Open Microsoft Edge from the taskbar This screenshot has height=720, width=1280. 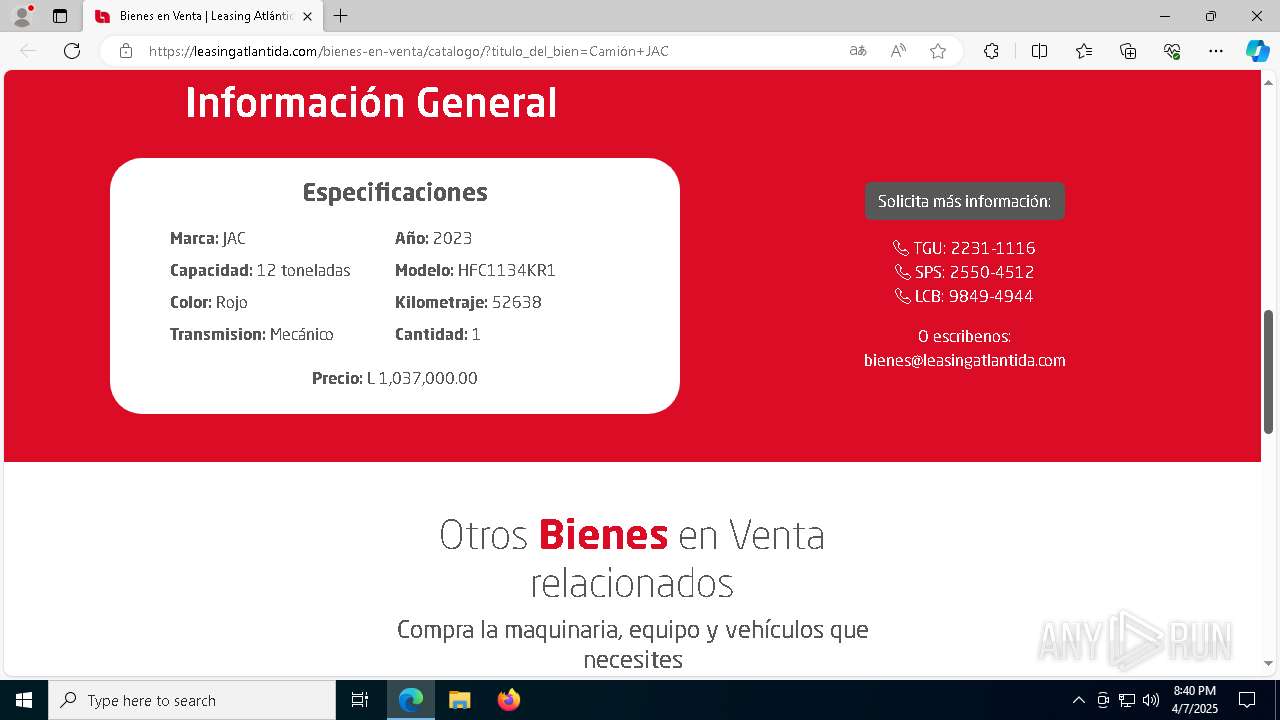(x=411, y=700)
